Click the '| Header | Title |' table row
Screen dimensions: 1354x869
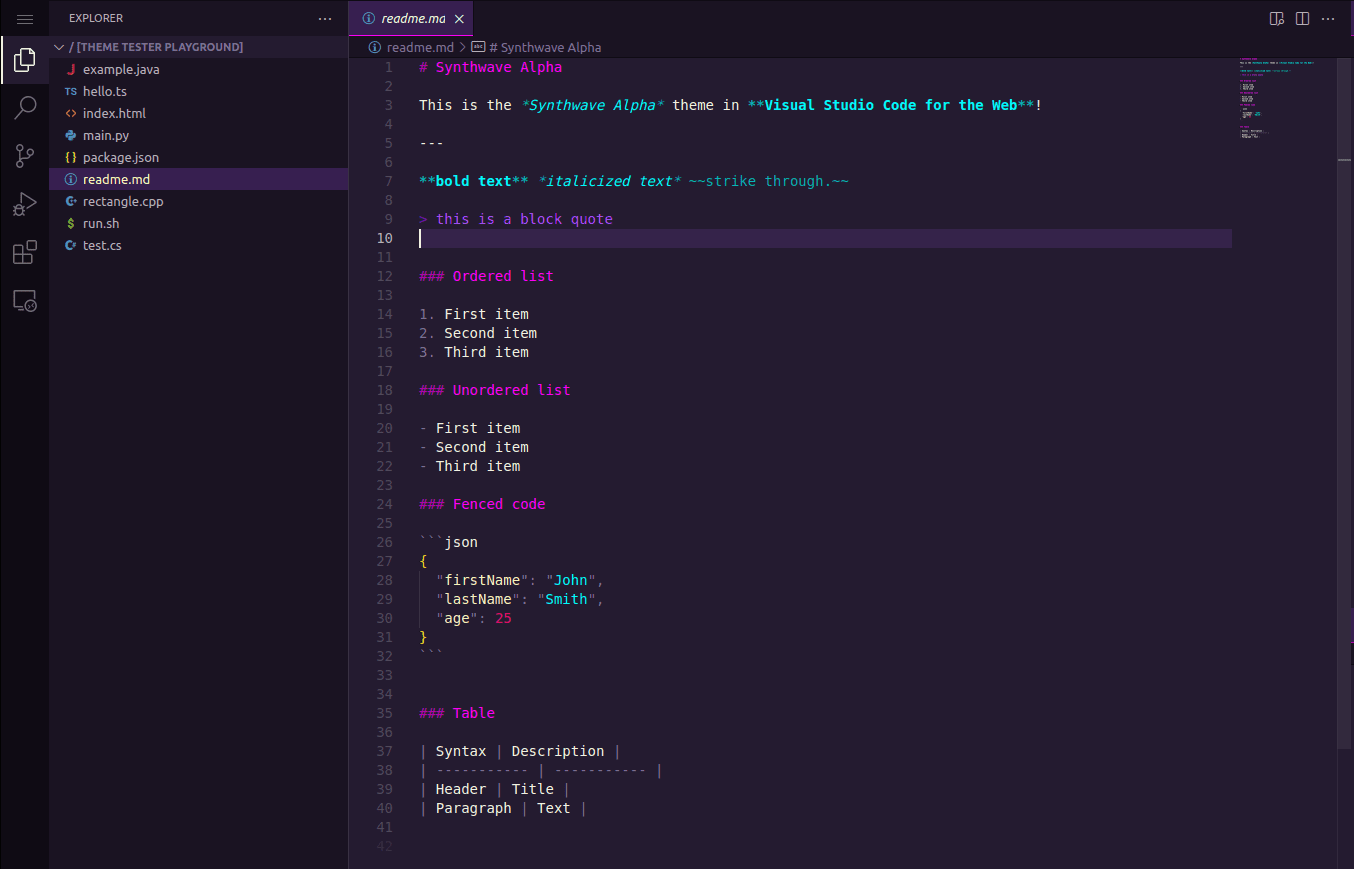tap(495, 790)
